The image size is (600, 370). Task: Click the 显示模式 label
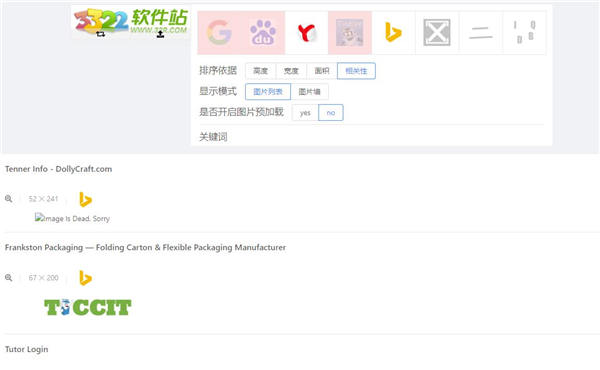point(218,91)
